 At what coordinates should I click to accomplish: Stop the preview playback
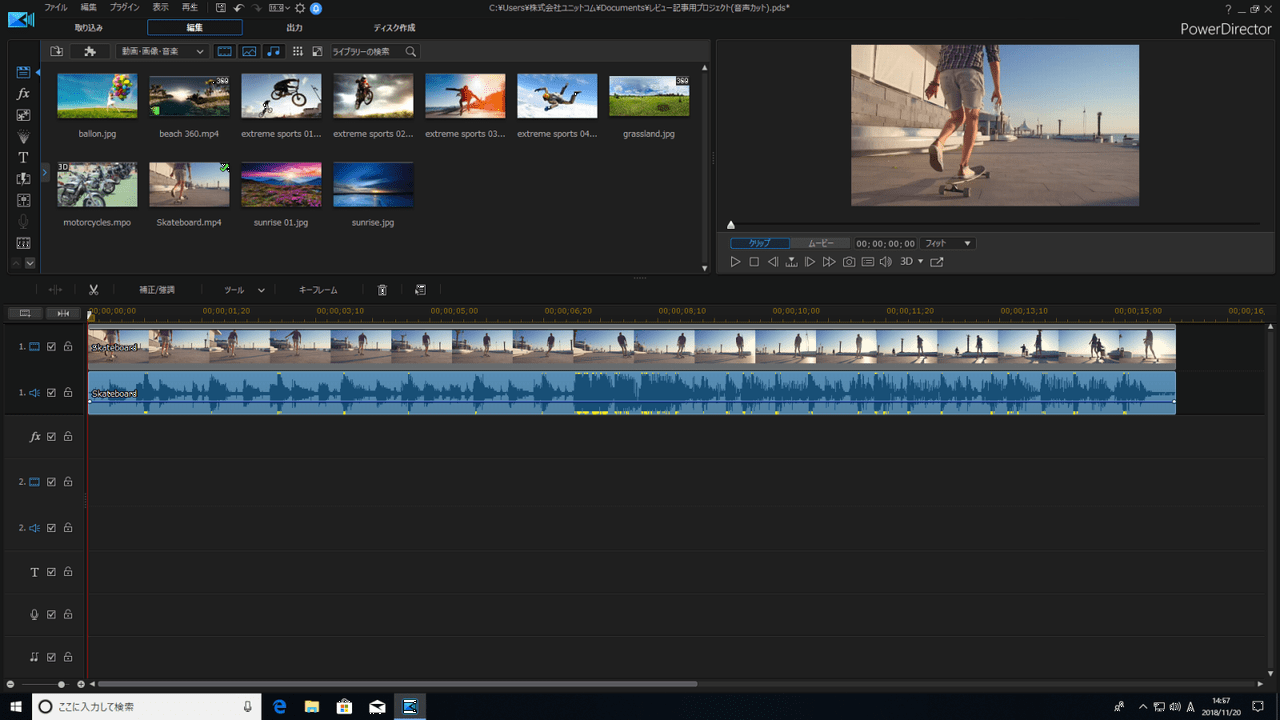tap(754, 261)
